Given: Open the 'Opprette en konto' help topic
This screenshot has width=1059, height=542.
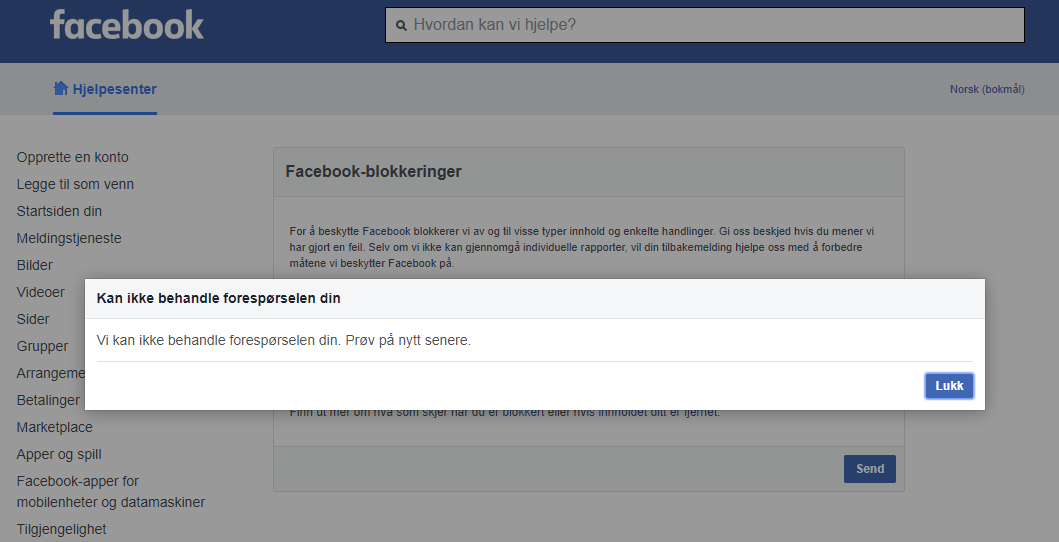Looking at the screenshot, I should coord(72,157).
